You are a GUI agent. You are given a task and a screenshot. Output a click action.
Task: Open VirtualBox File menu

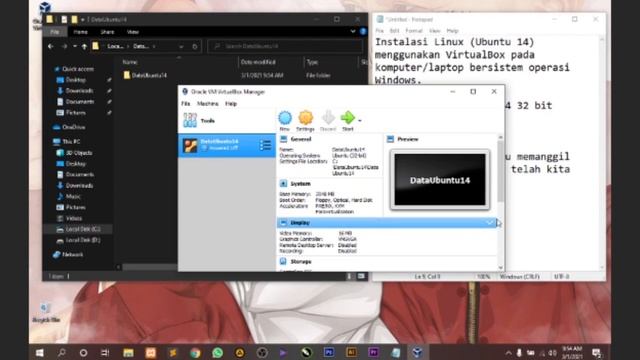[186, 104]
